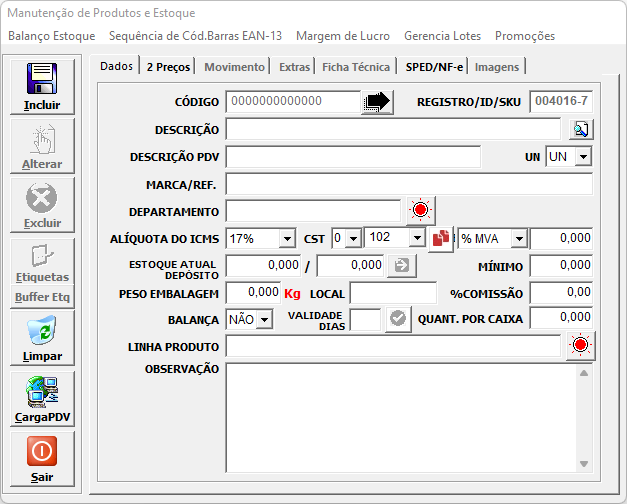
Task: Click the OBSERVAÇÃO scrollbar down arrow
Action: pos(584,463)
